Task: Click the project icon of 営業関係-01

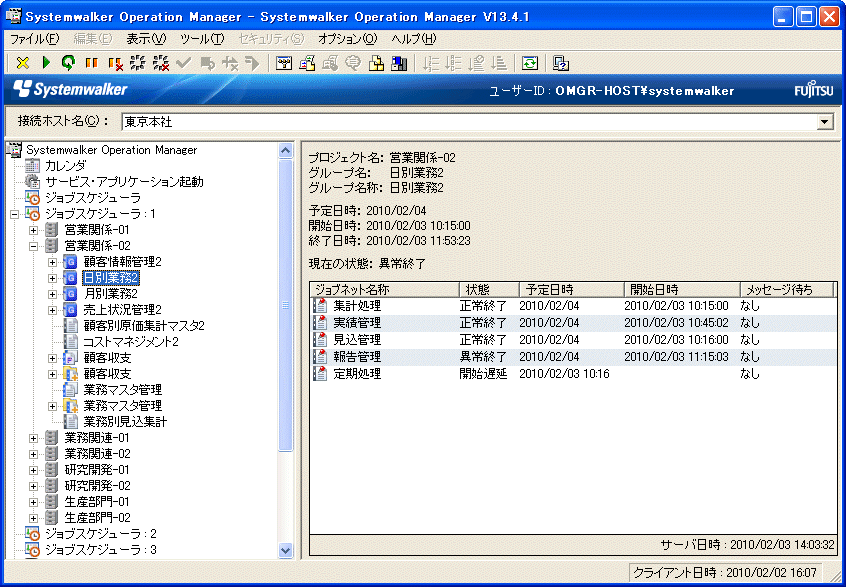Action: (x=51, y=230)
